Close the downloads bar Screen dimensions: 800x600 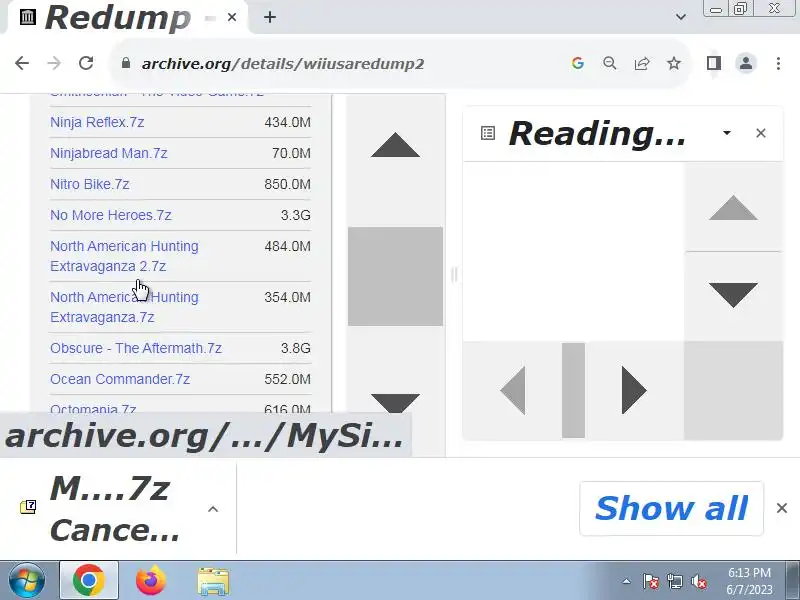pyautogui.click(x=782, y=508)
